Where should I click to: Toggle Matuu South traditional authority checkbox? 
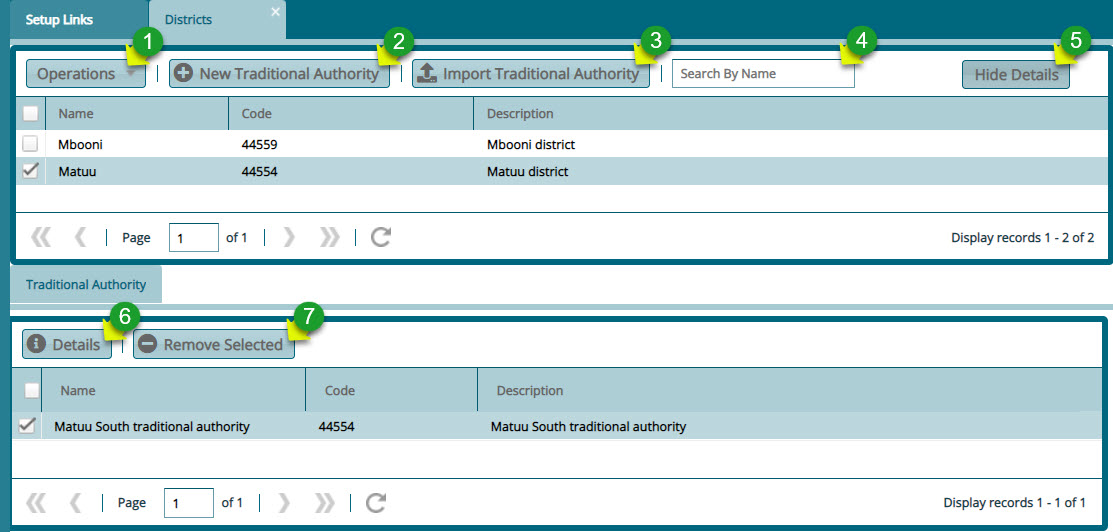pos(28,426)
